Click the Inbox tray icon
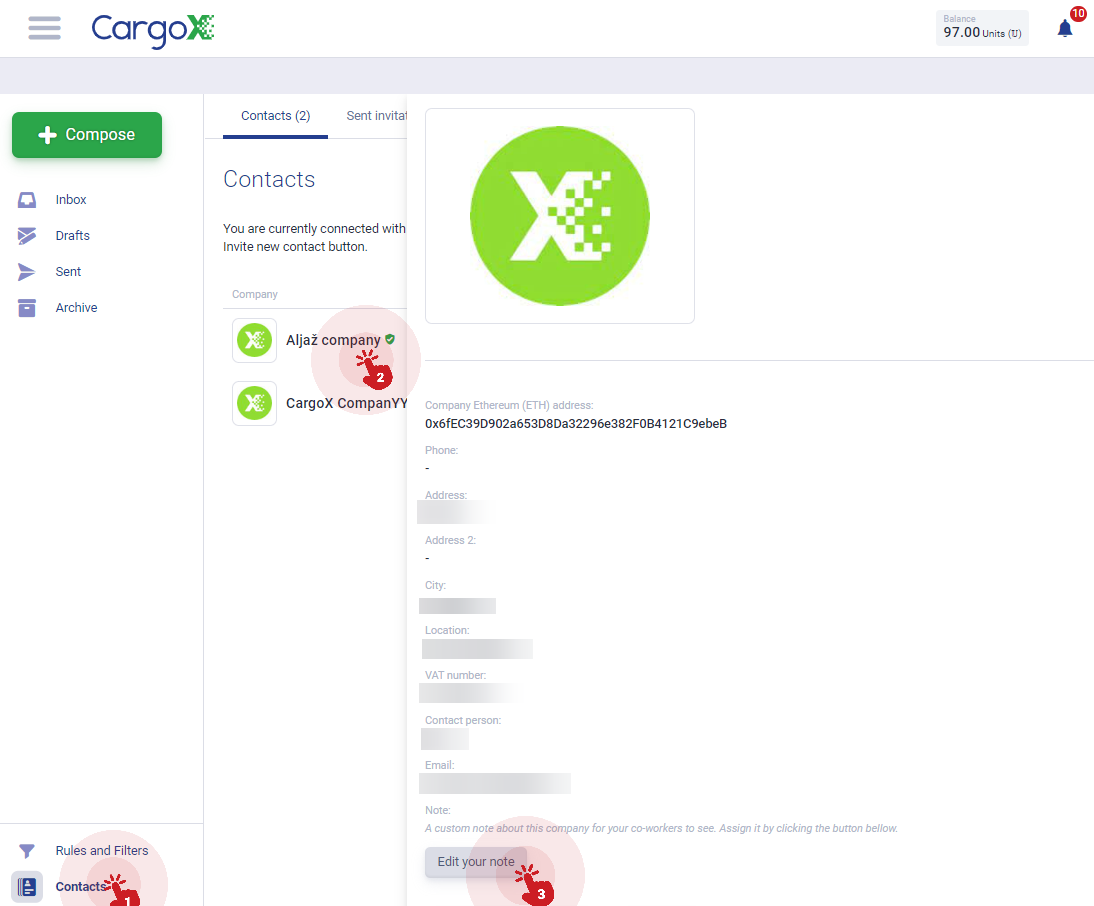The height and width of the screenshot is (906, 1094). [x=27, y=200]
